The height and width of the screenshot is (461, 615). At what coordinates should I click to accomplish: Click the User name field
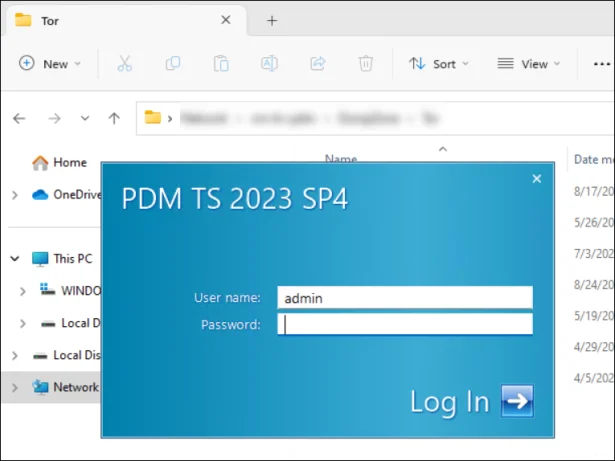pos(405,297)
